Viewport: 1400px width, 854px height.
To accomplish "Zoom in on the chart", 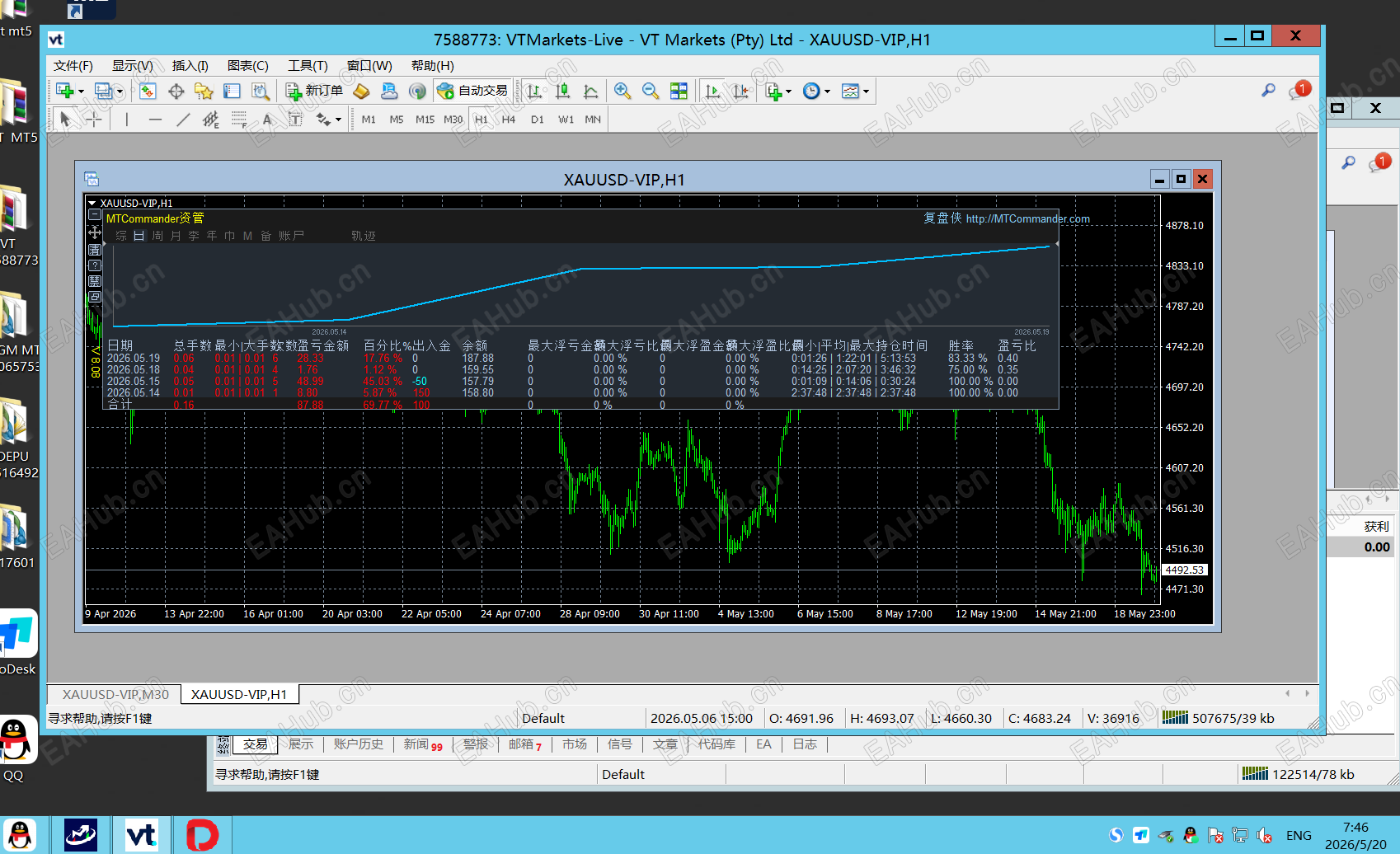I will [622, 91].
